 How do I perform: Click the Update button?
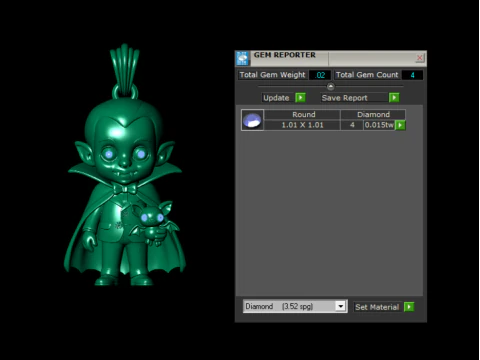coord(276,98)
